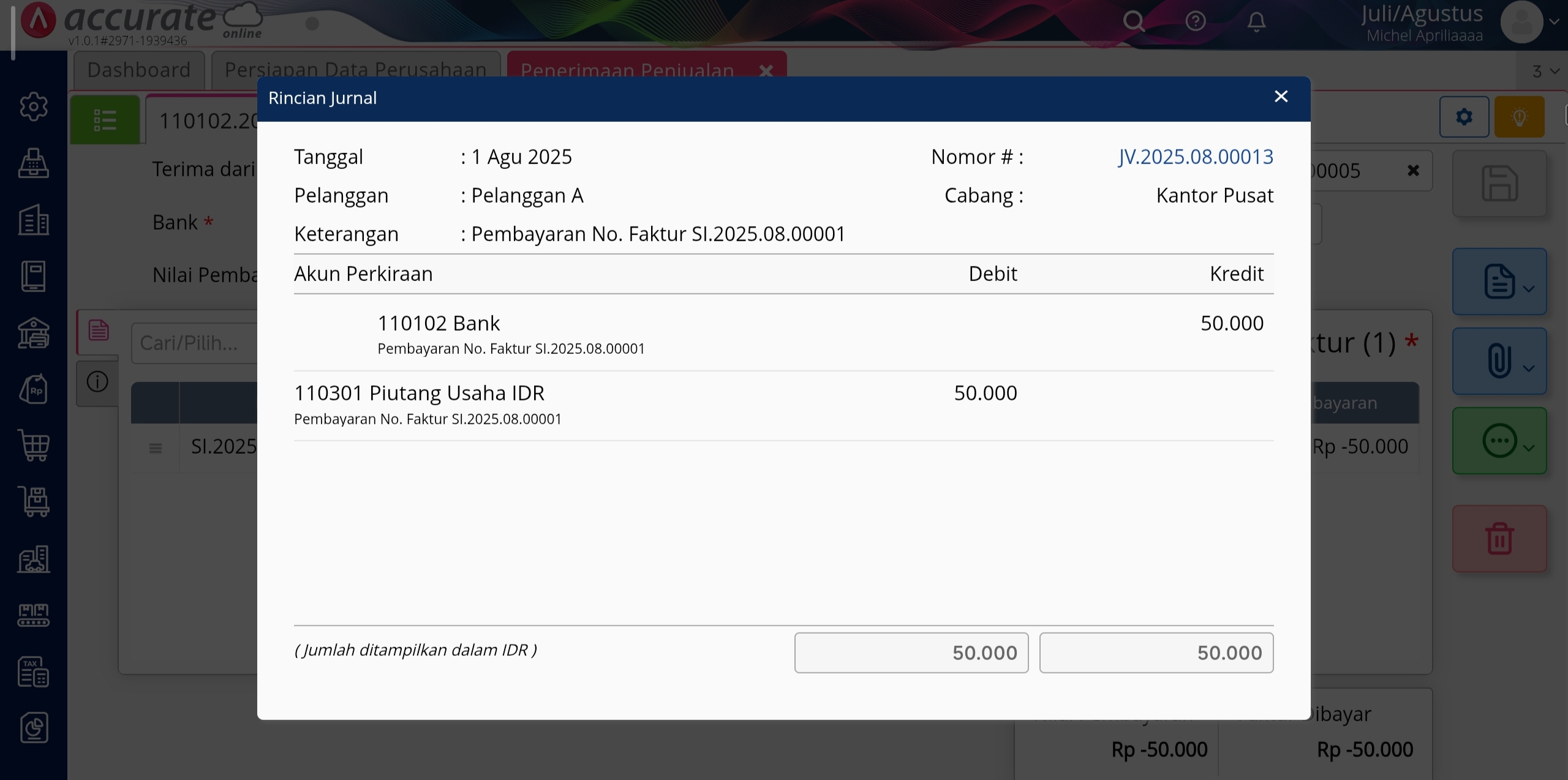1568x780 pixels.
Task: Open the TAX document module icon
Action: point(34,672)
